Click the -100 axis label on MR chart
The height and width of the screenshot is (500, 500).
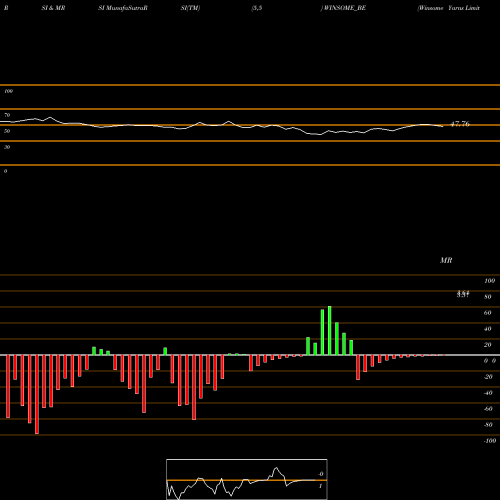tap(490, 441)
